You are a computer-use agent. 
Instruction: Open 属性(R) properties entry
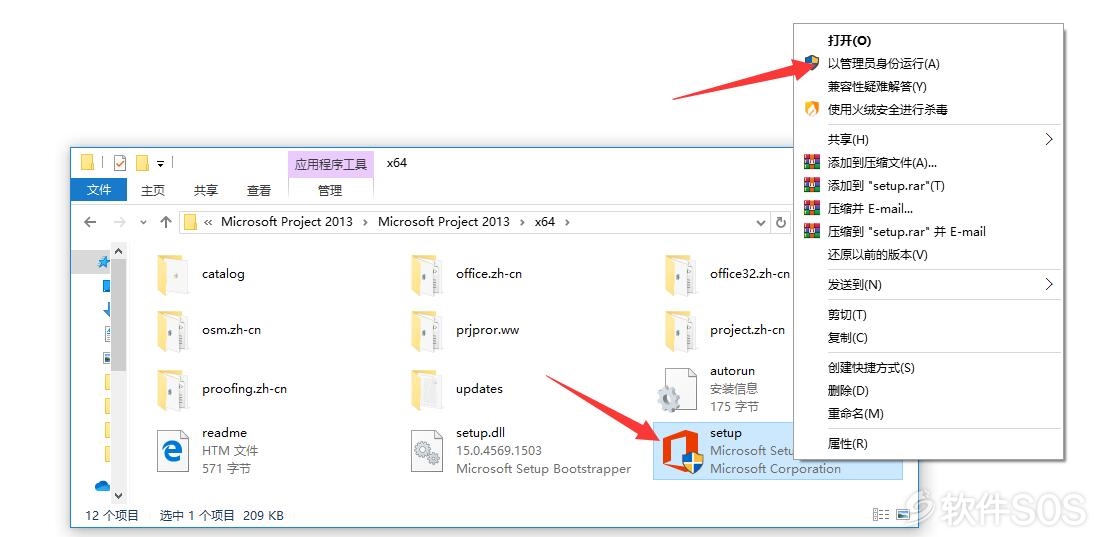929,443
